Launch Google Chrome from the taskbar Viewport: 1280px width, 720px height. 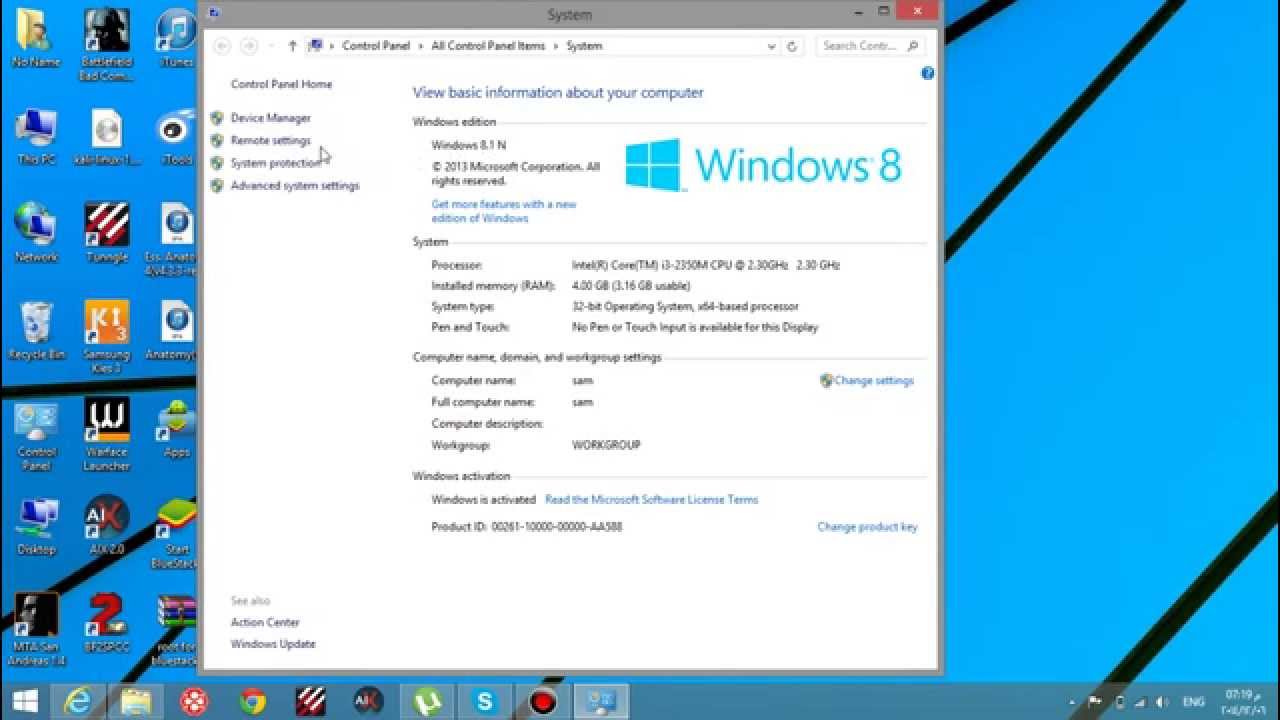pos(252,701)
